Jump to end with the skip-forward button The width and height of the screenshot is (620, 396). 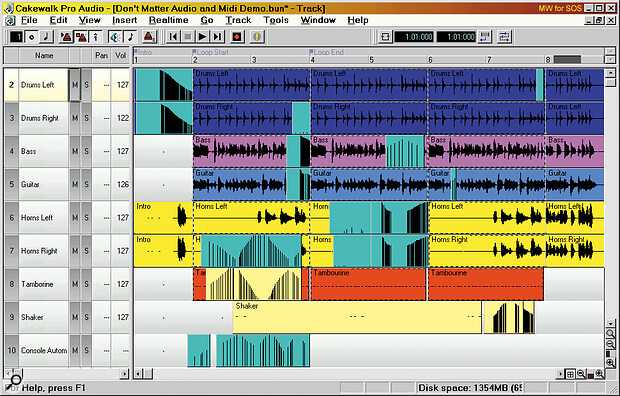217,37
